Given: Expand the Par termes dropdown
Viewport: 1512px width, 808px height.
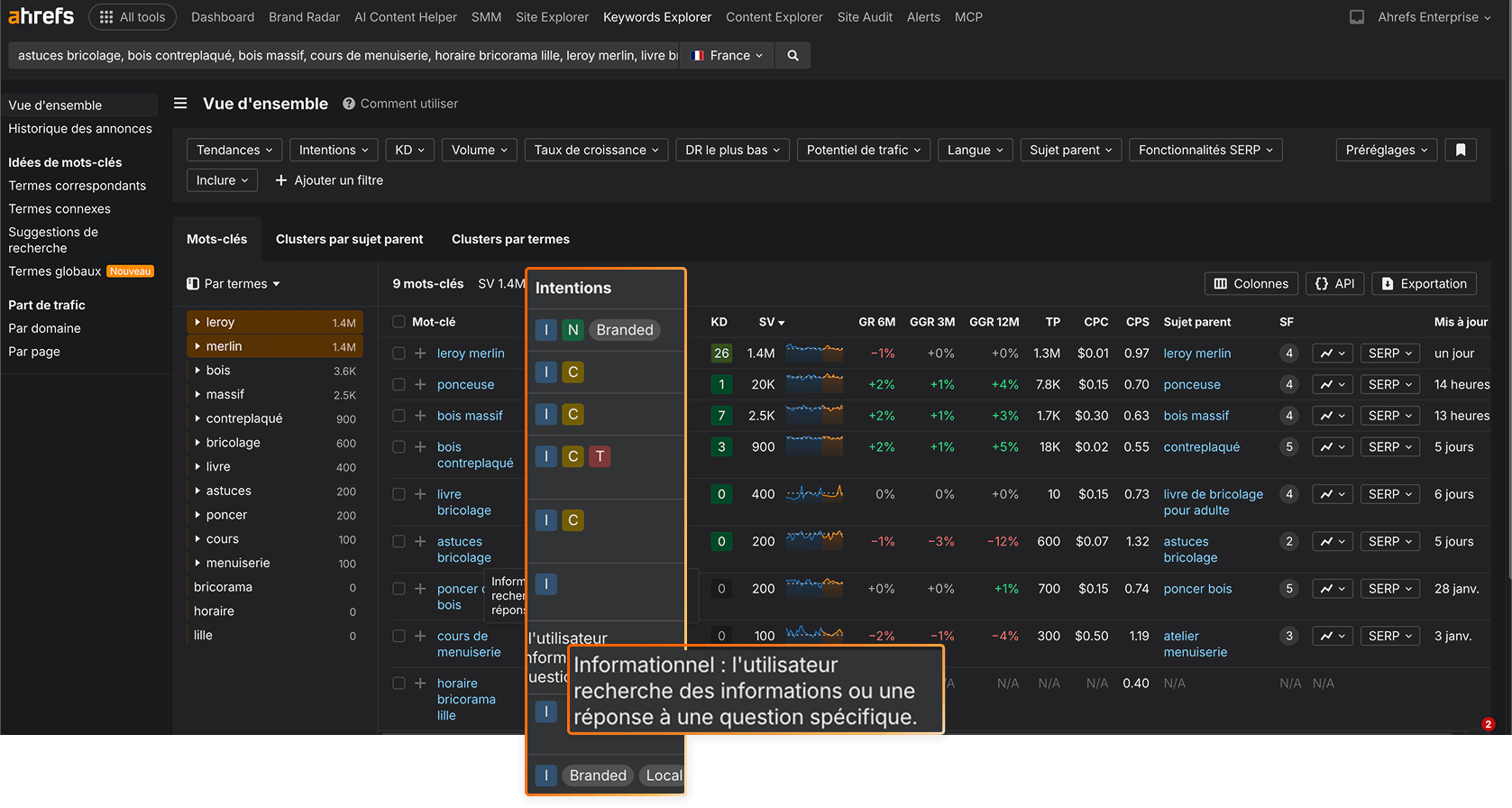Looking at the screenshot, I should [234, 283].
